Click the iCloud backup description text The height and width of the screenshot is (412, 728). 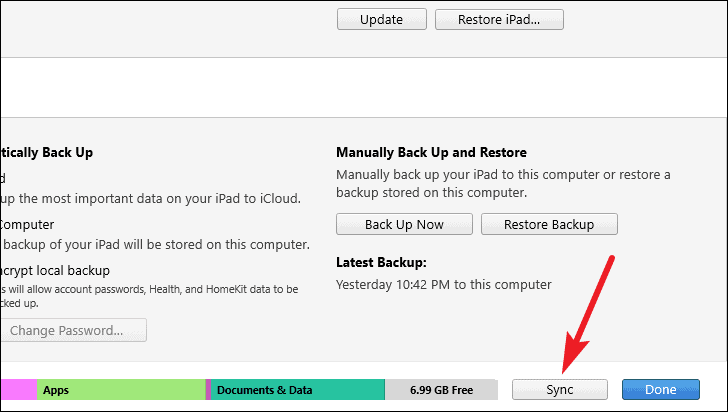click(x=150, y=199)
